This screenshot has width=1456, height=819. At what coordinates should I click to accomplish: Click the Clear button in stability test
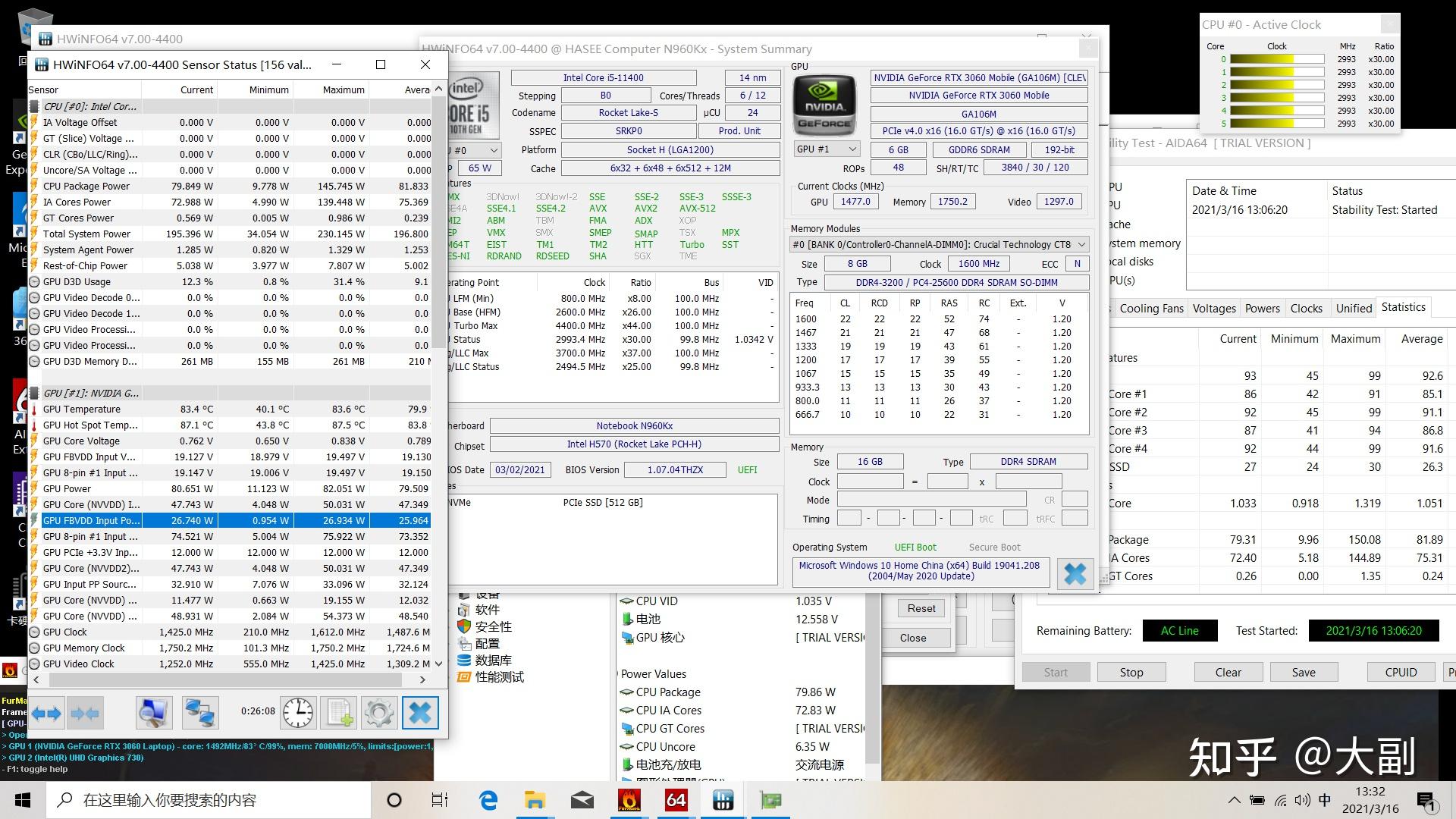(1228, 673)
